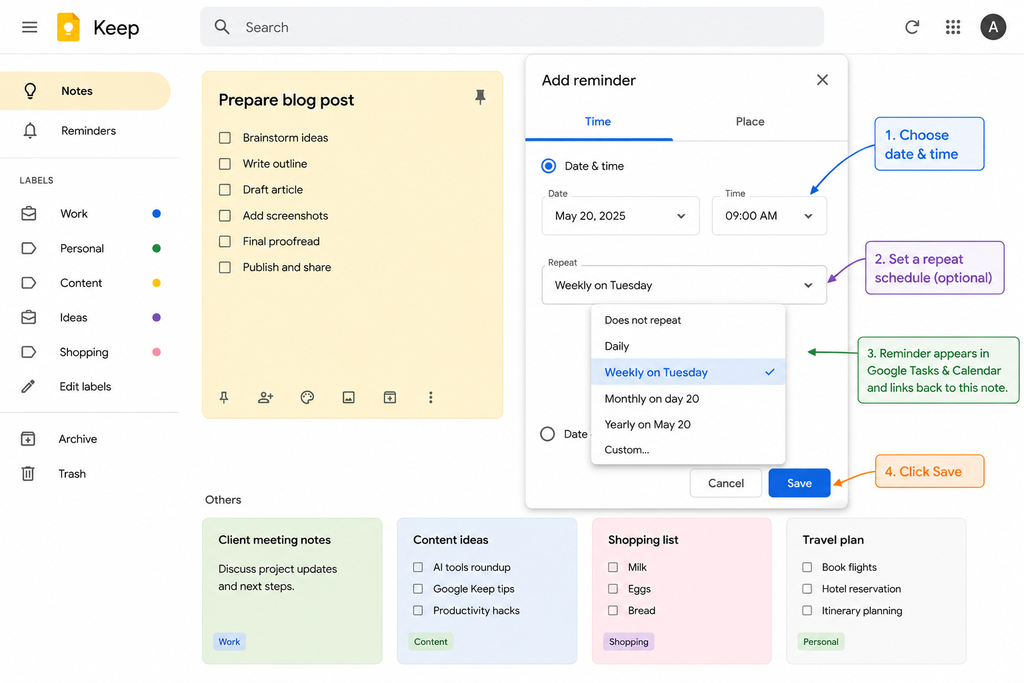1024x683 pixels.
Task: Archive the Prepare blog post note
Action: coord(390,397)
